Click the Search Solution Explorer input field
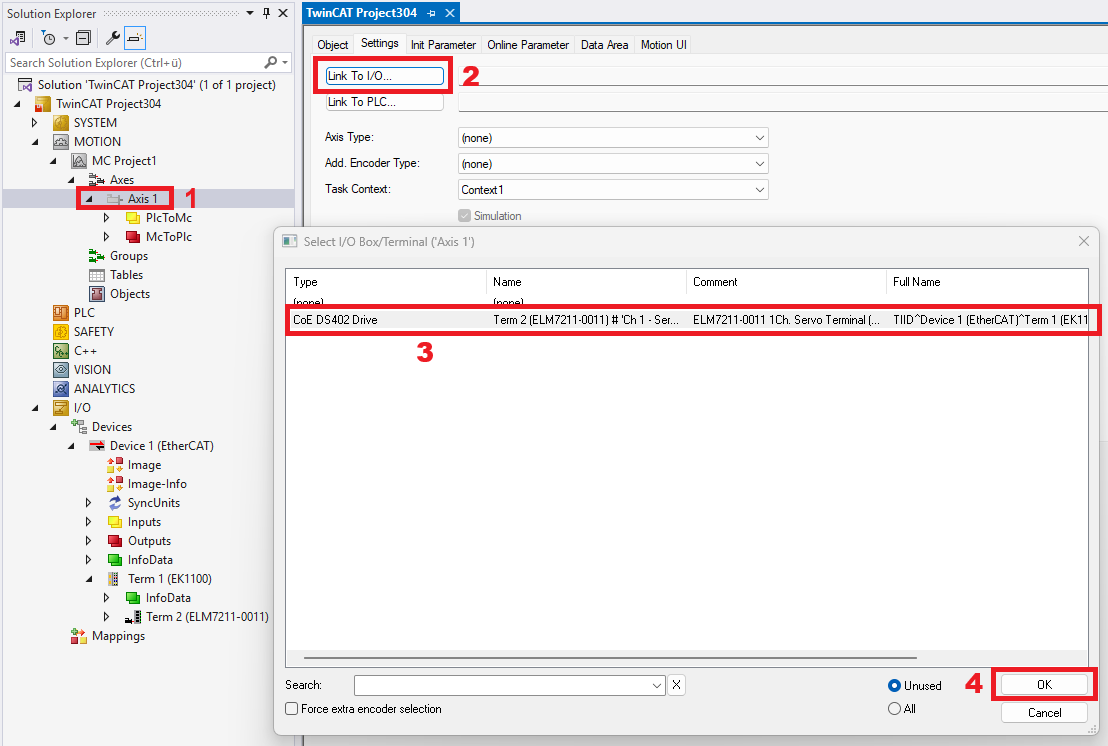Image resolution: width=1108 pixels, height=746 pixels. pos(134,63)
